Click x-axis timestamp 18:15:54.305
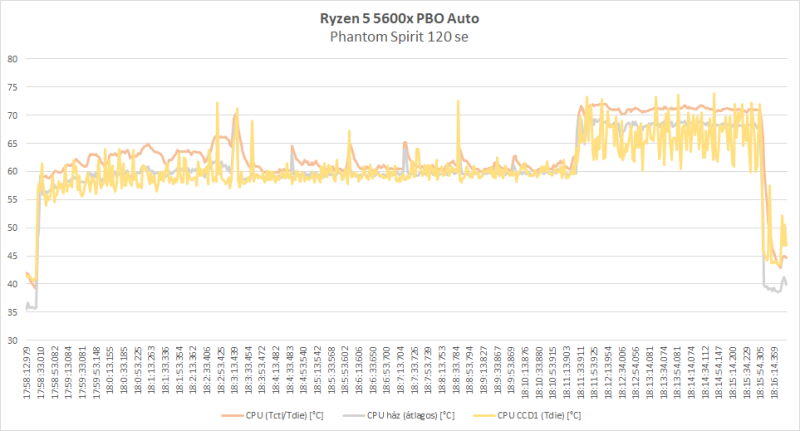 tap(760, 373)
